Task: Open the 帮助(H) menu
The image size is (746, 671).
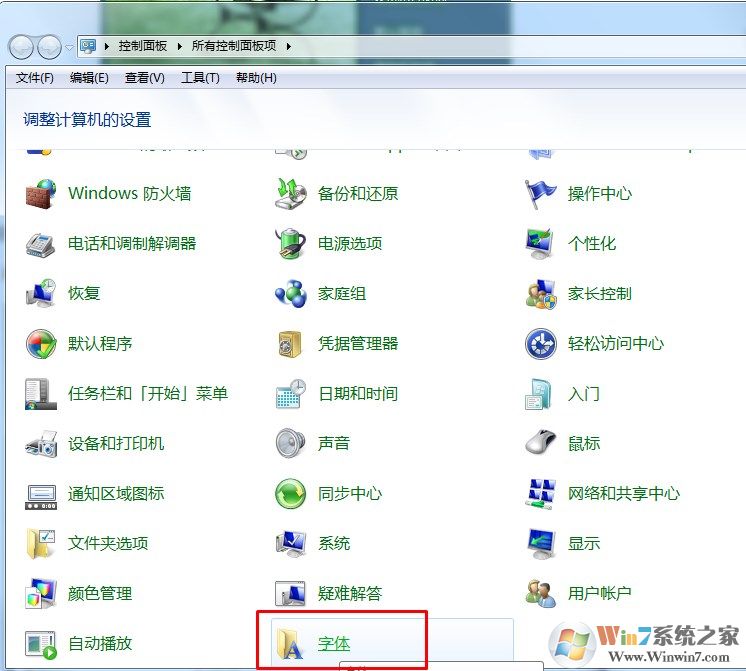Action: (256, 78)
